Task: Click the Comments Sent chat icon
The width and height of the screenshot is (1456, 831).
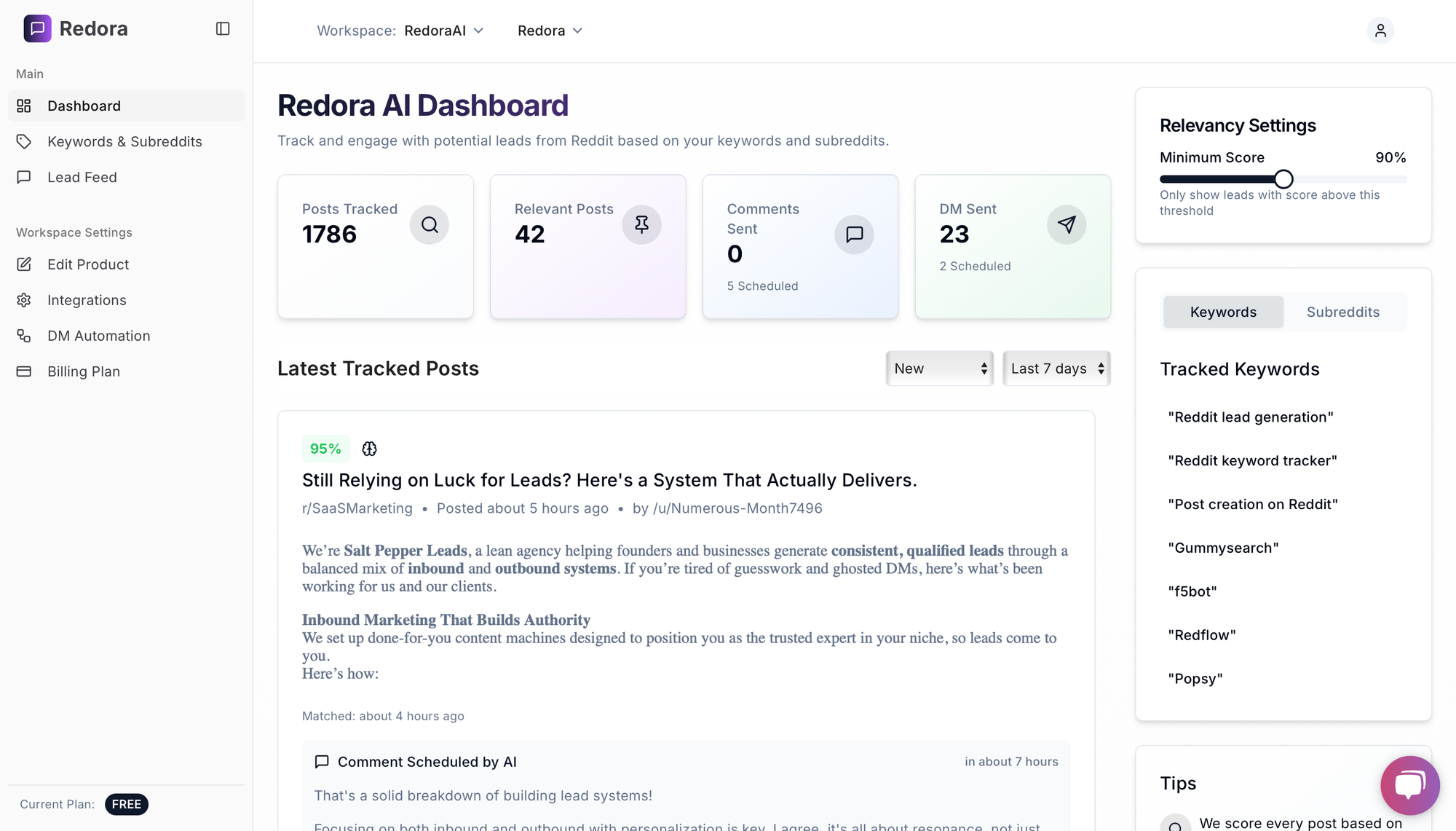Action: (x=854, y=235)
